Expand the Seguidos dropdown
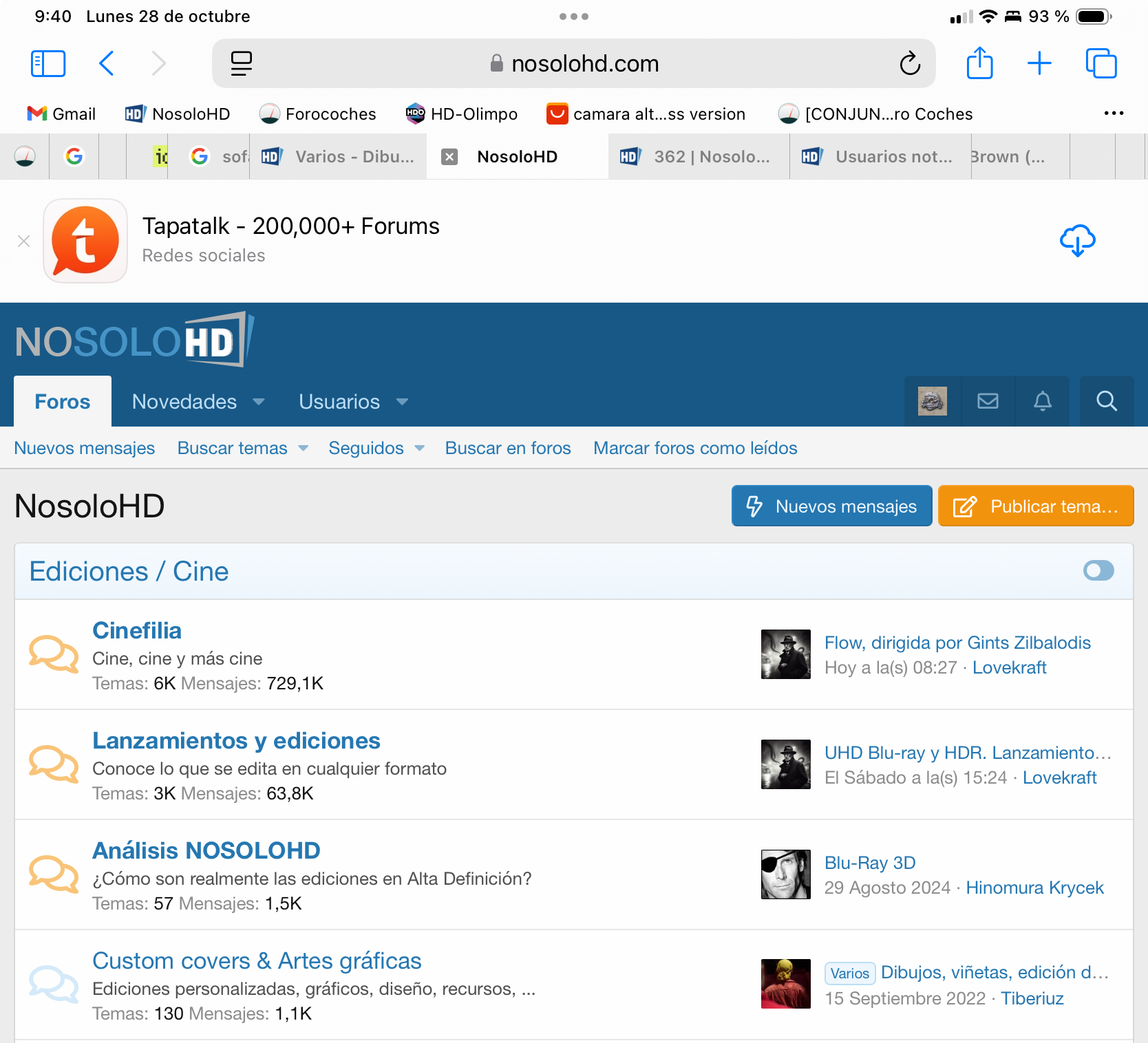This screenshot has height=1043, width=1148. tap(419, 449)
